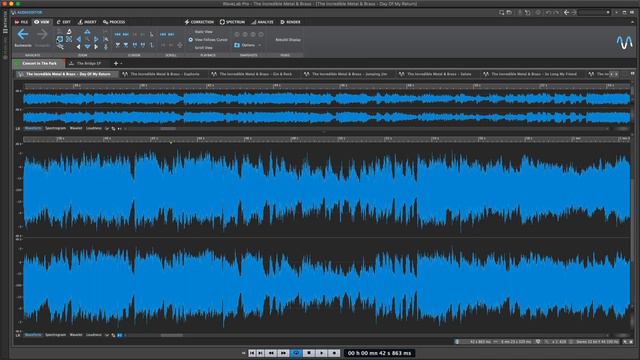Image resolution: width=640 pixels, height=360 pixels.
Task: Select Loudness tab in overview pane
Action: (x=93, y=128)
